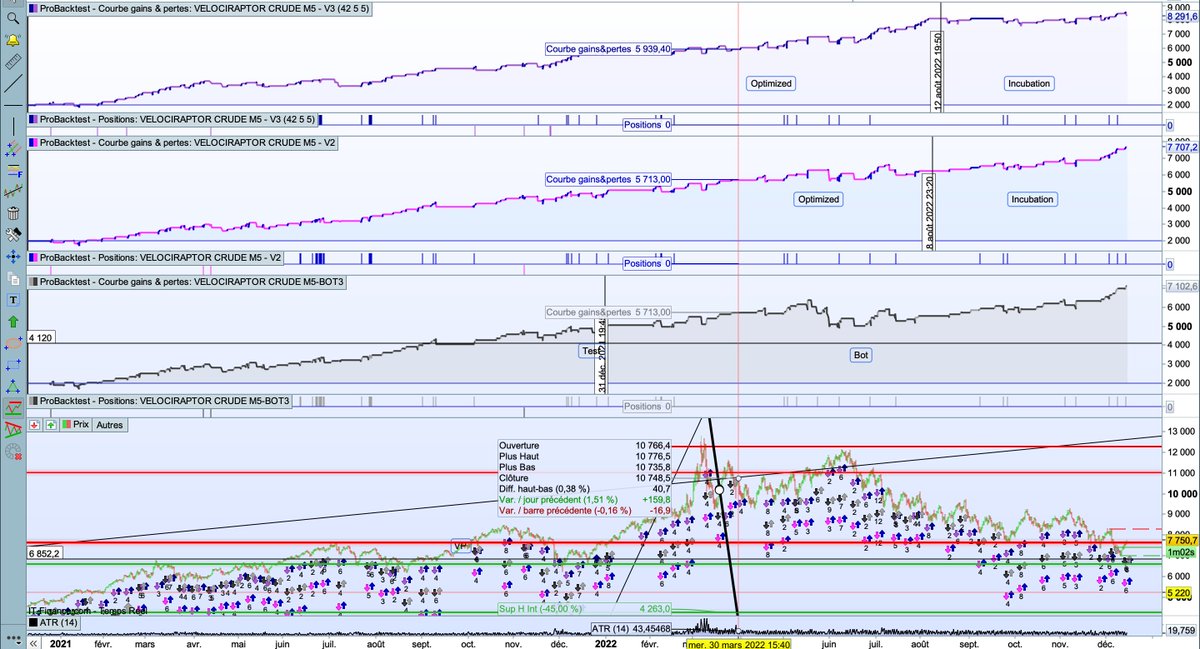This screenshot has width=1200, height=649.
Task: Click the Optimized note in the V2 panel
Action: click(x=817, y=199)
